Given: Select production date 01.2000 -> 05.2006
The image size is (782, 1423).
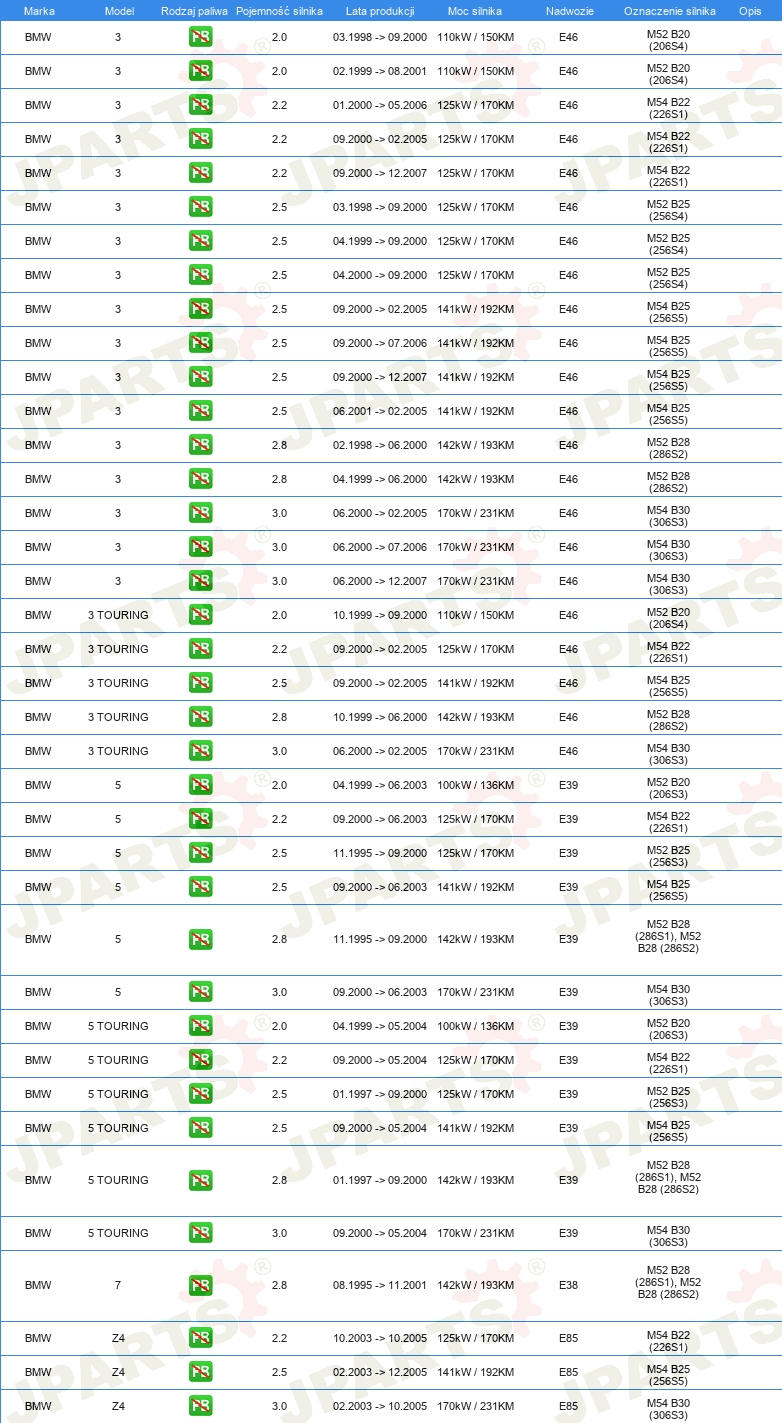Looking at the screenshot, I should coord(380,105).
